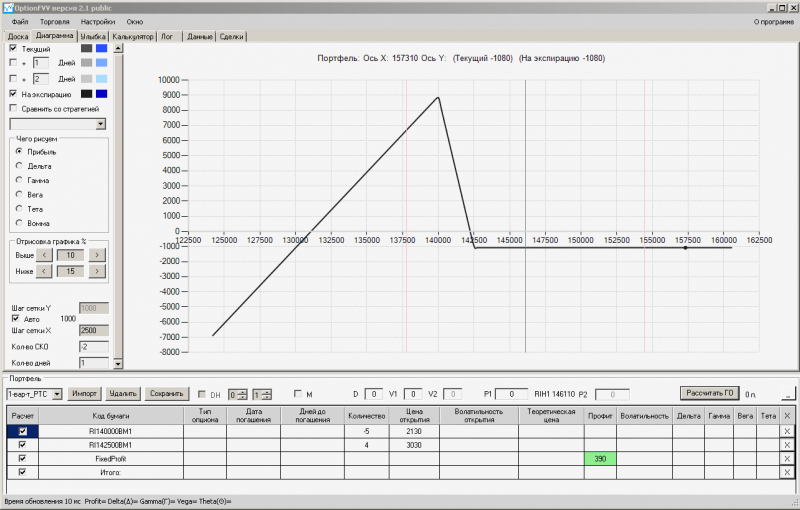Screen dimensions: 800x510
Task: Select the Дельта radio button
Action: [x=19, y=166]
